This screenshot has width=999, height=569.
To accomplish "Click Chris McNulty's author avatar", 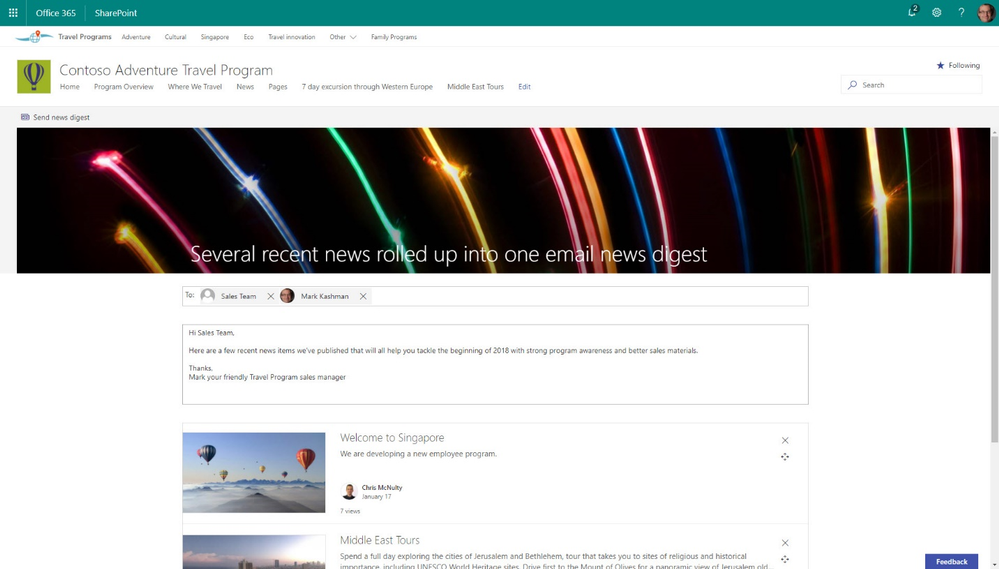I will coord(349,491).
